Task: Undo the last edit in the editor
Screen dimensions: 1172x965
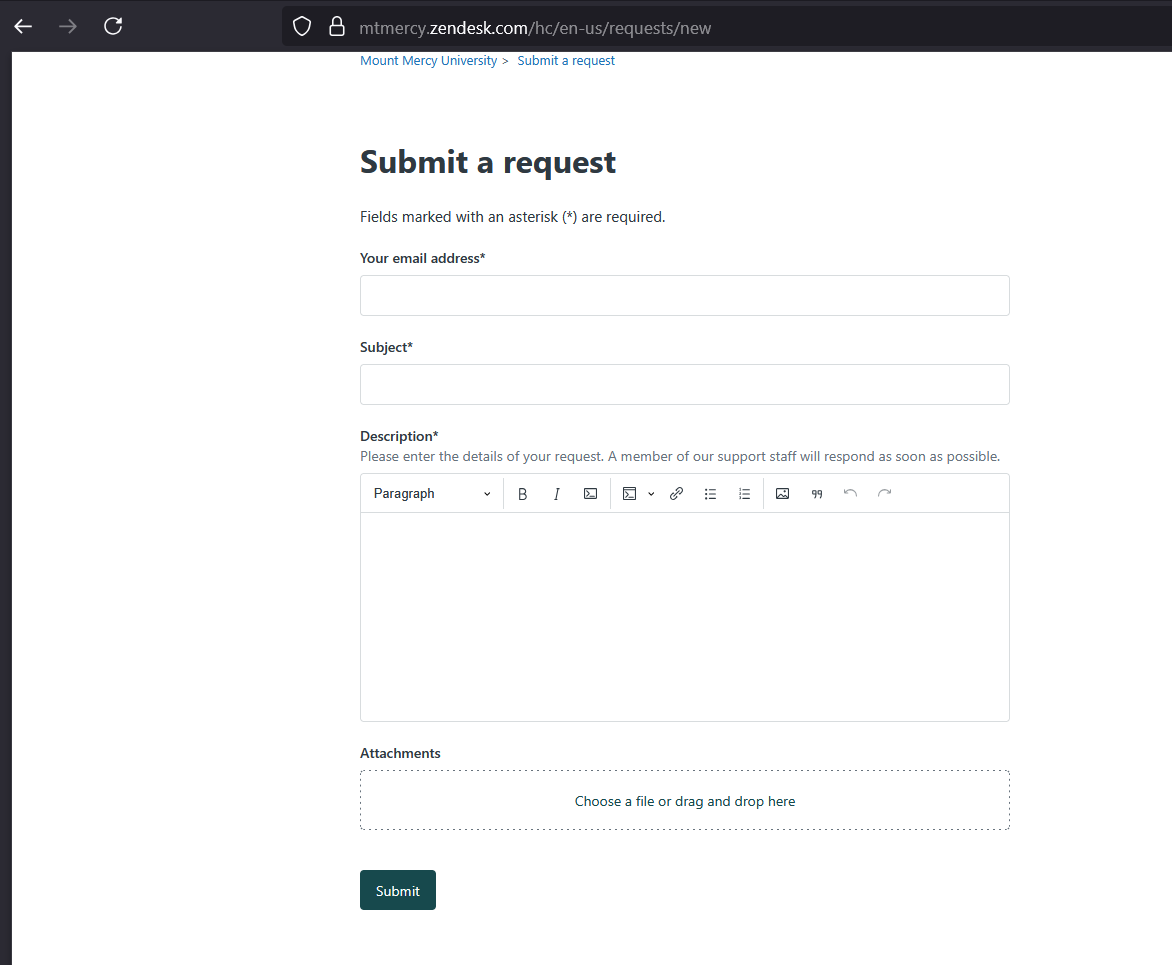Action: (x=851, y=494)
